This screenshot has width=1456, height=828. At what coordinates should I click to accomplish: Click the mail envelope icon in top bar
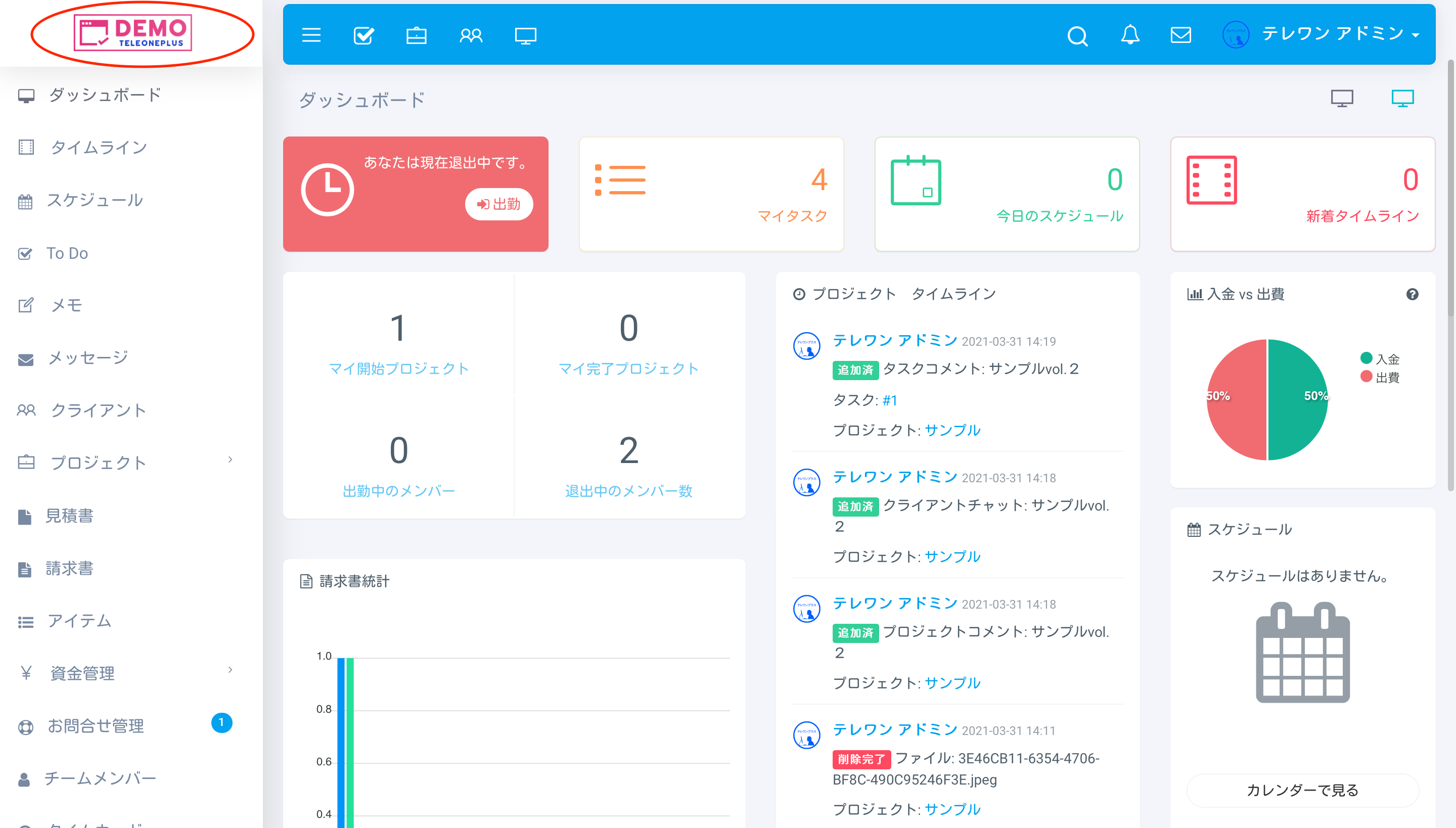coord(1183,35)
